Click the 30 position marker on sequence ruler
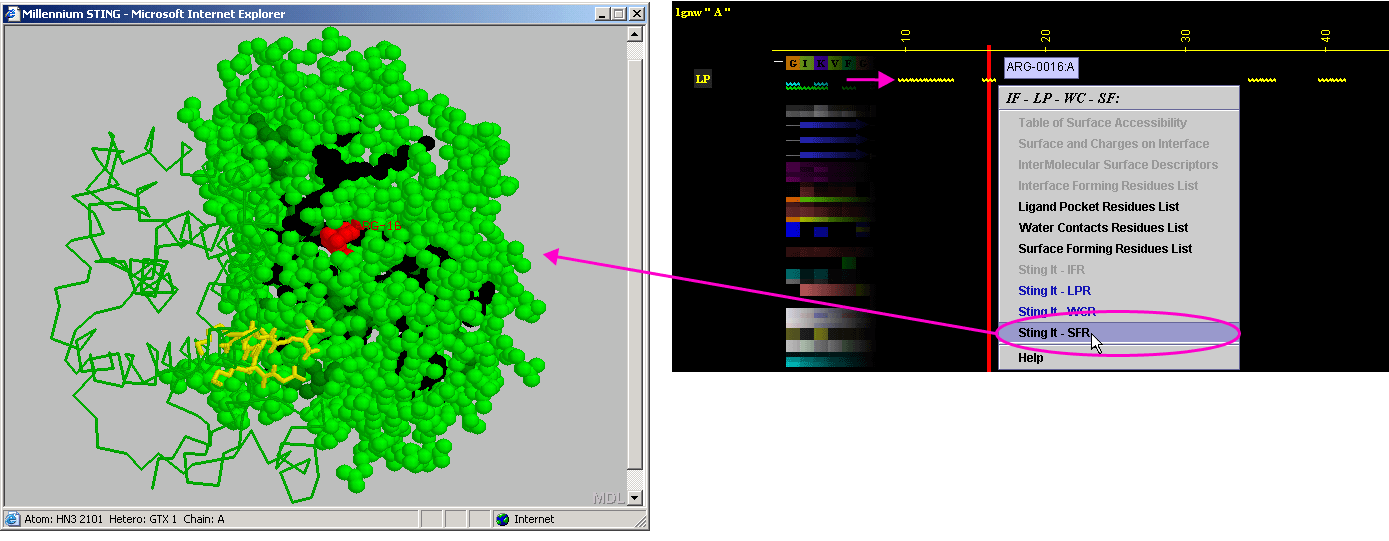This screenshot has height=541, width=1389. coord(1185,37)
